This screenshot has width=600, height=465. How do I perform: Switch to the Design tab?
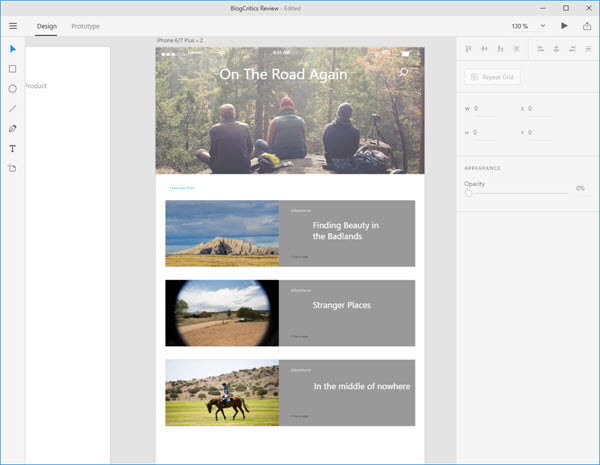click(x=47, y=26)
